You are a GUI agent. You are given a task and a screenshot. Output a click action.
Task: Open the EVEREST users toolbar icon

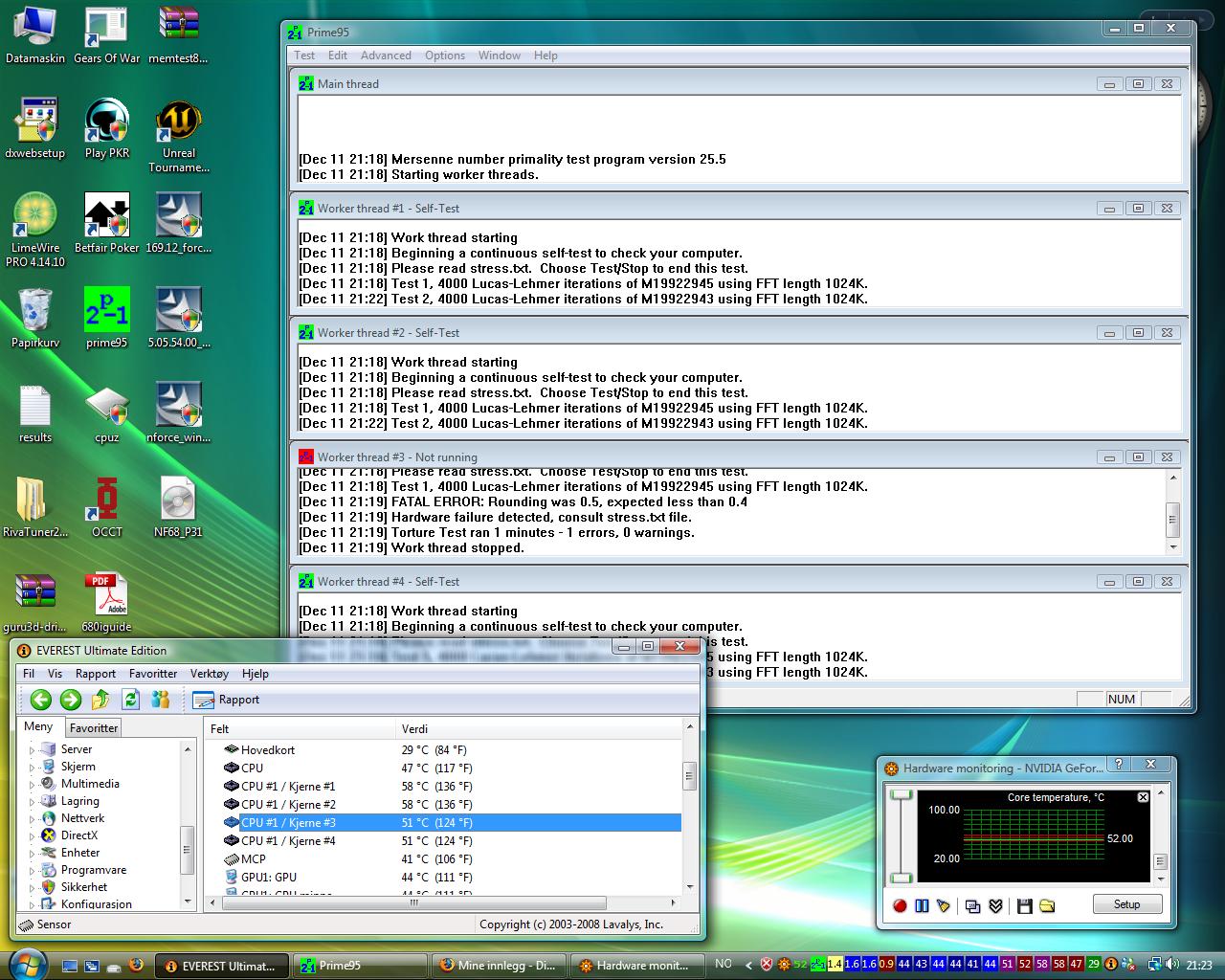(x=161, y=700)
